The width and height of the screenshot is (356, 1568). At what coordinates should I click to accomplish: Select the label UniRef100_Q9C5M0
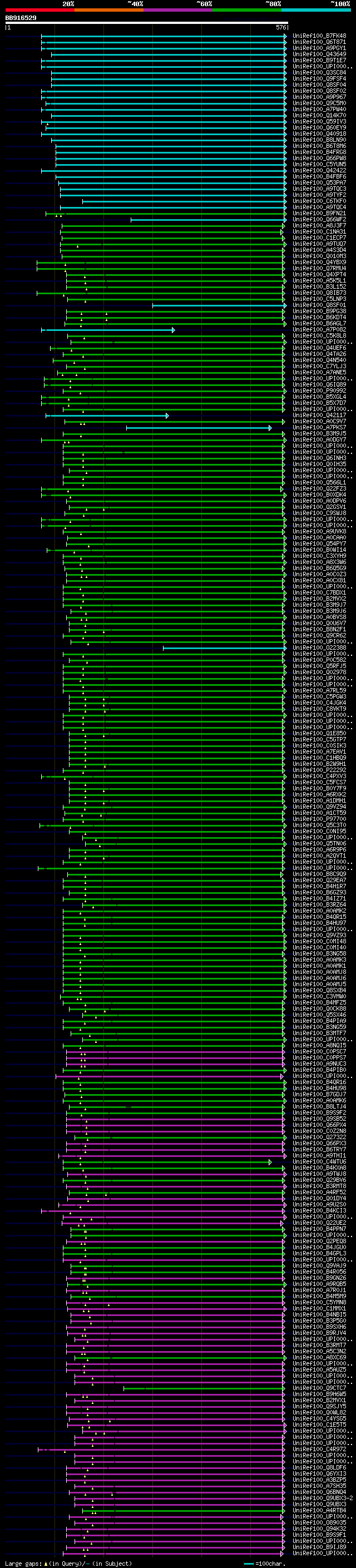coord(319,103)
